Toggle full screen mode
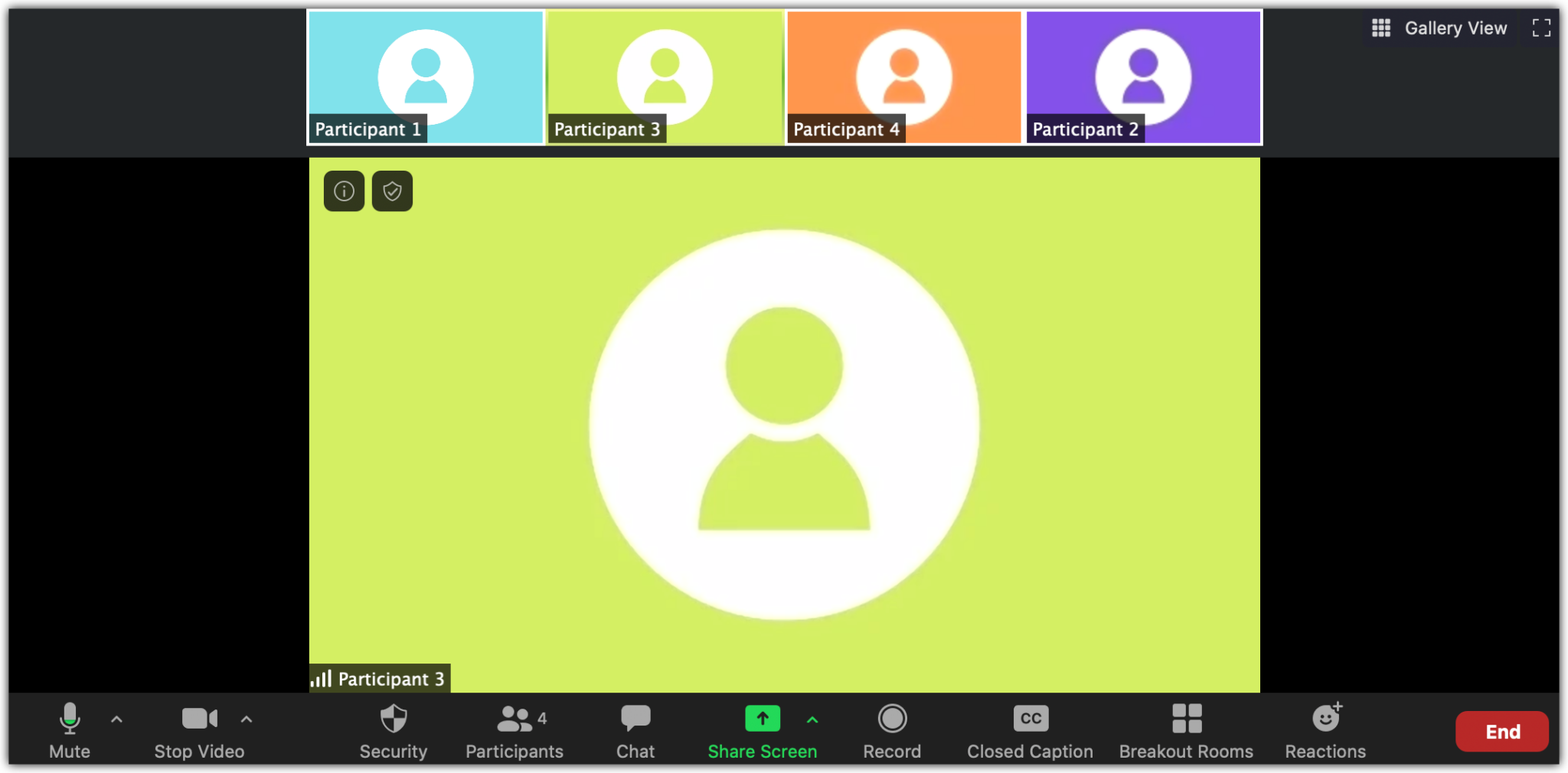This screenshot has width=1568, height=773. (x=1541, y=28)
